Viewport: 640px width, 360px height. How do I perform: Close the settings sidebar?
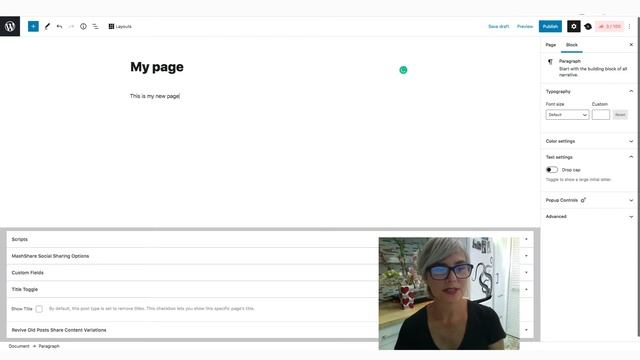pos(631,44)
